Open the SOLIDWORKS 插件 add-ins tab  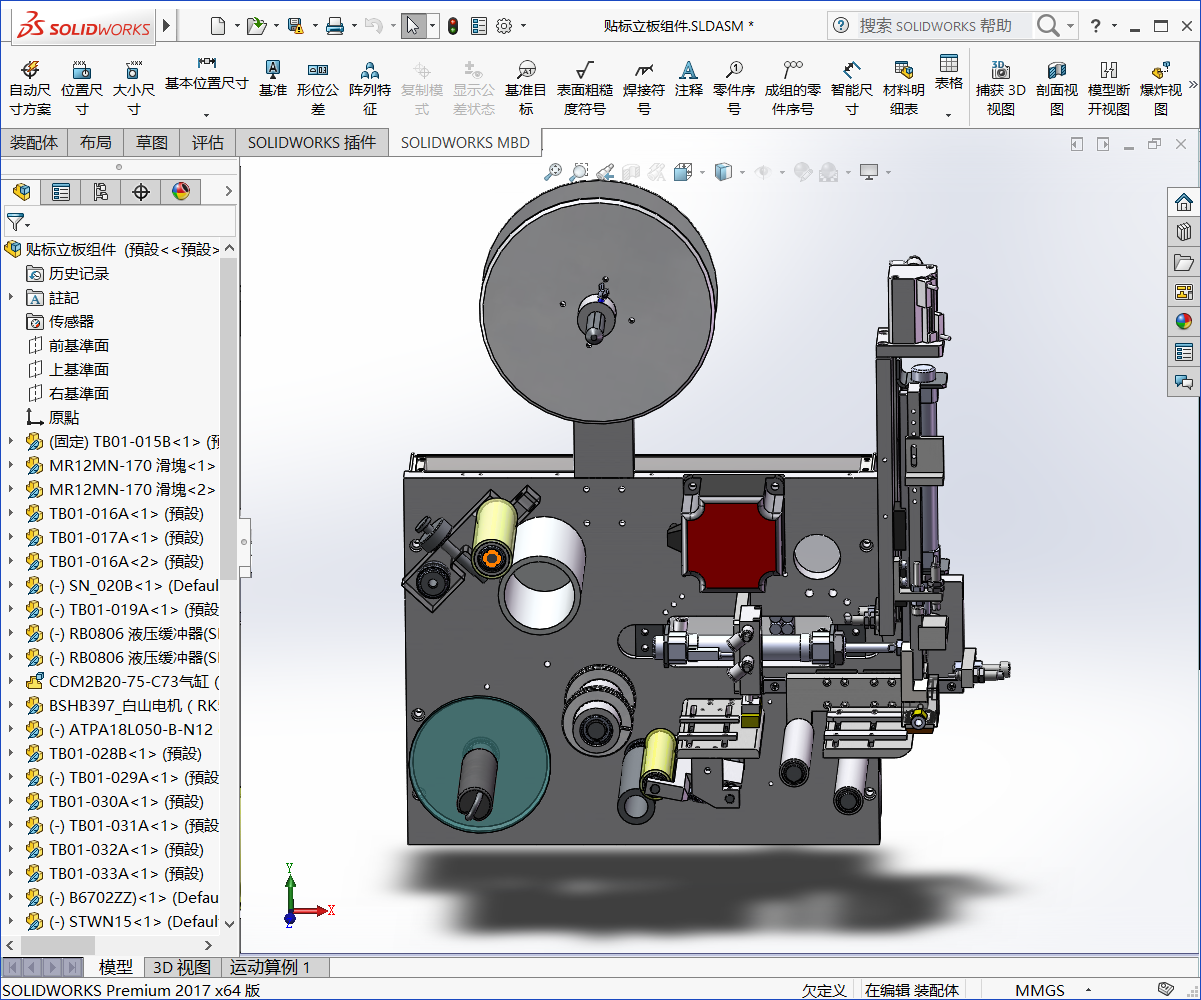point(312,143)
